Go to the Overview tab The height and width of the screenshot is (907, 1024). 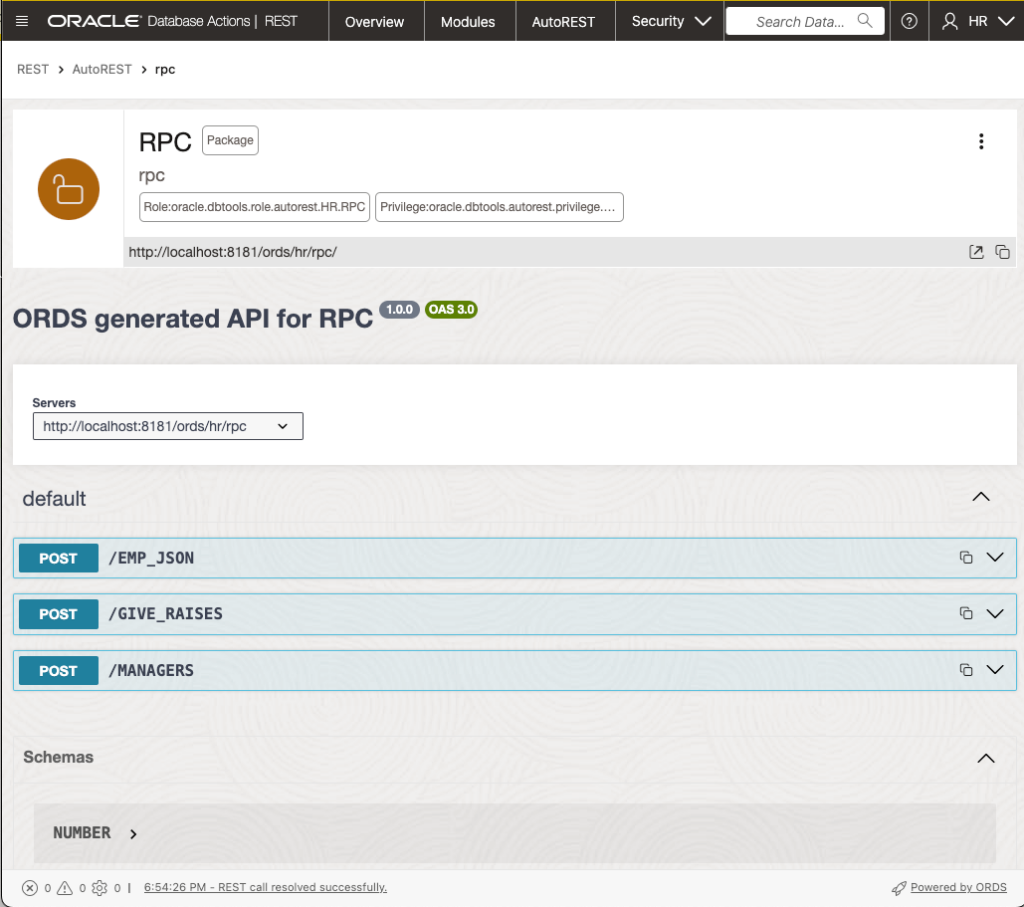[374, 22]
